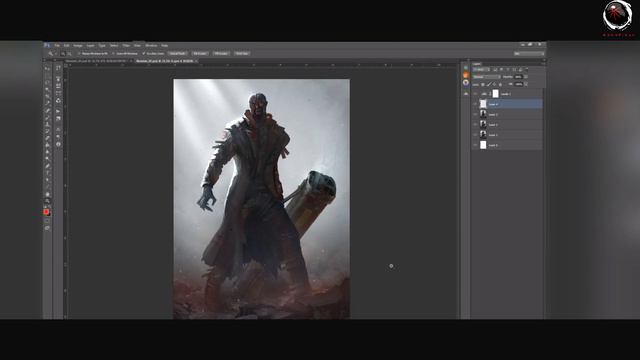The width and height of the screenshot is (640, 360).
Task: Hide the bottom white layer via eye
Action: point(475,145)
